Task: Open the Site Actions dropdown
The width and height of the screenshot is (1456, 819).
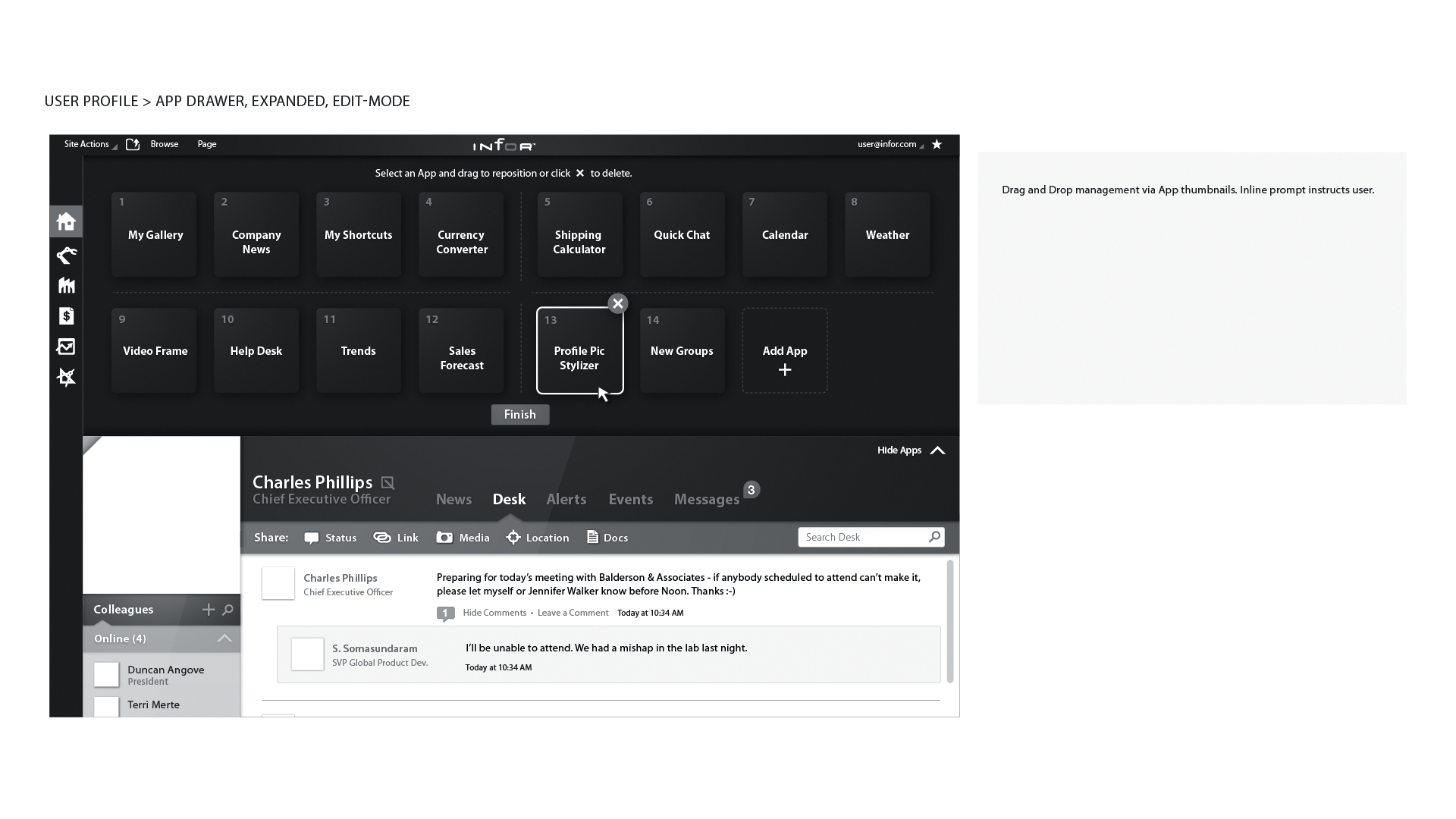Action: coord(89,144)
